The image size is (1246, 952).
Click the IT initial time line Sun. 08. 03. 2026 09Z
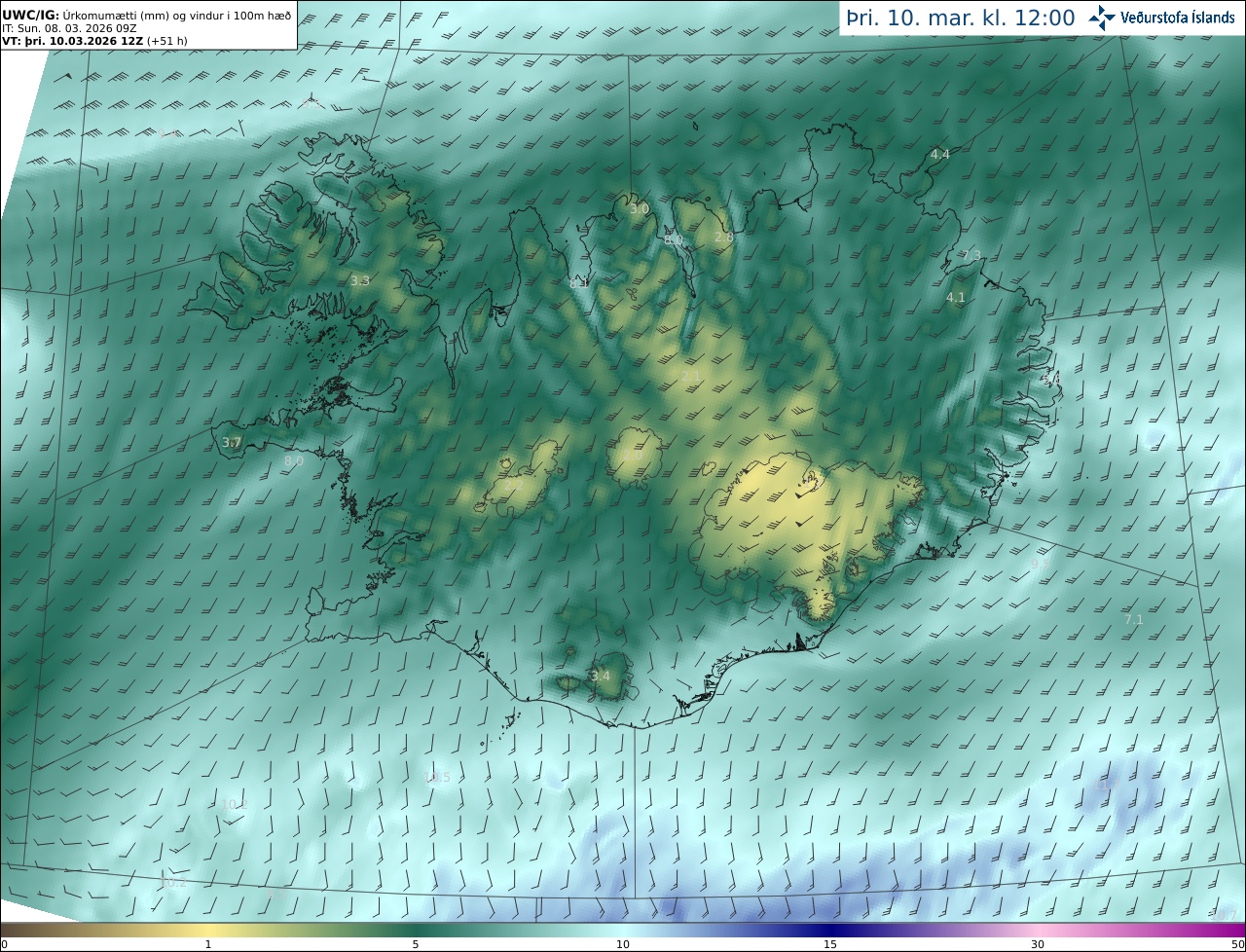(x=69, y=29)
